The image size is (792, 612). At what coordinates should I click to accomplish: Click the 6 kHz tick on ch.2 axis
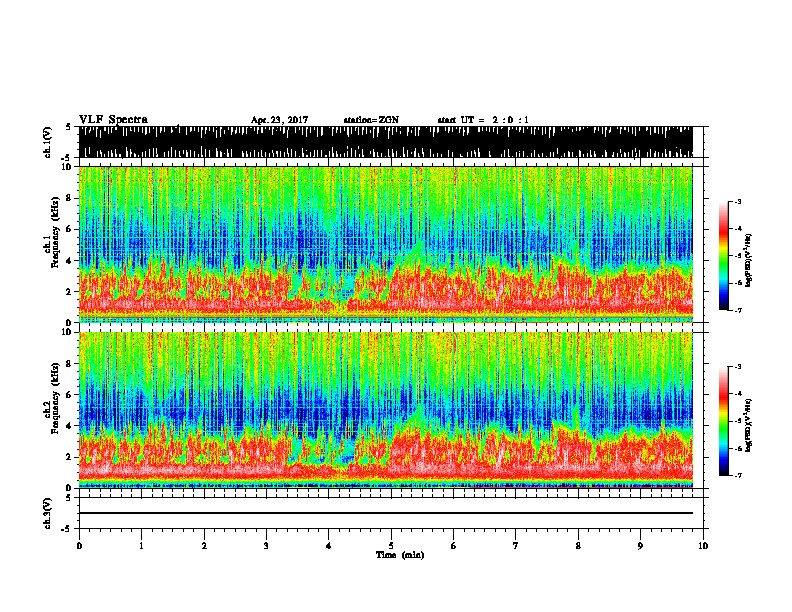tap(70, 395)
